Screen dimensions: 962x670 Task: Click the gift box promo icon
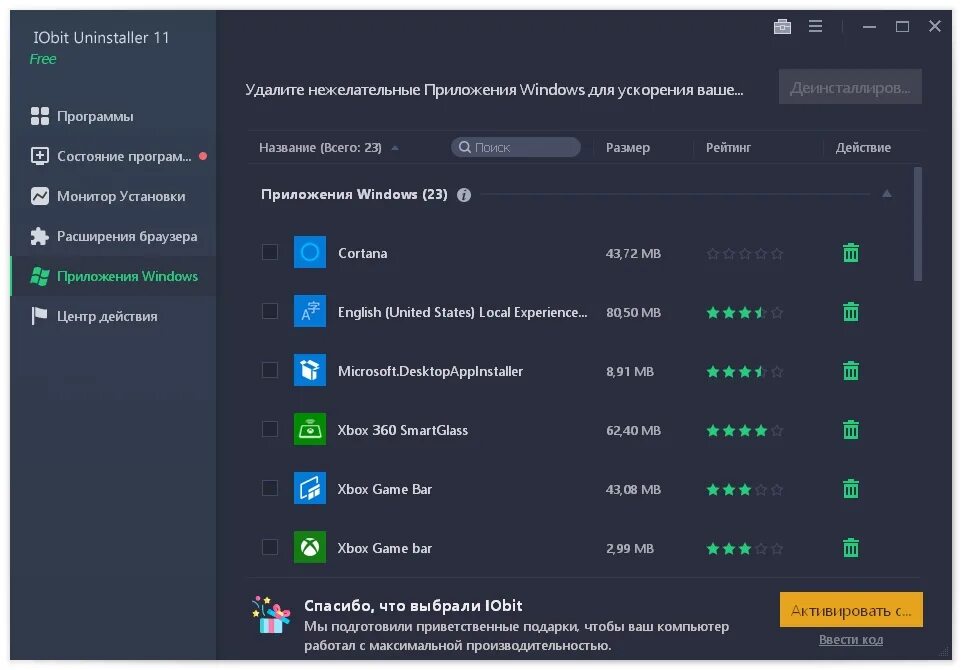click(x=271, y=614)
